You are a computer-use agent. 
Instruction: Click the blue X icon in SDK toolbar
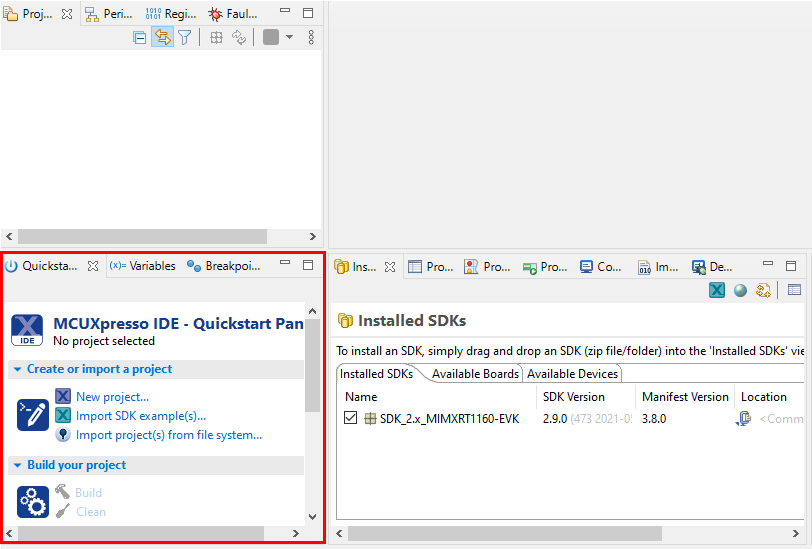pyautogui.click(x=717, y=290)
